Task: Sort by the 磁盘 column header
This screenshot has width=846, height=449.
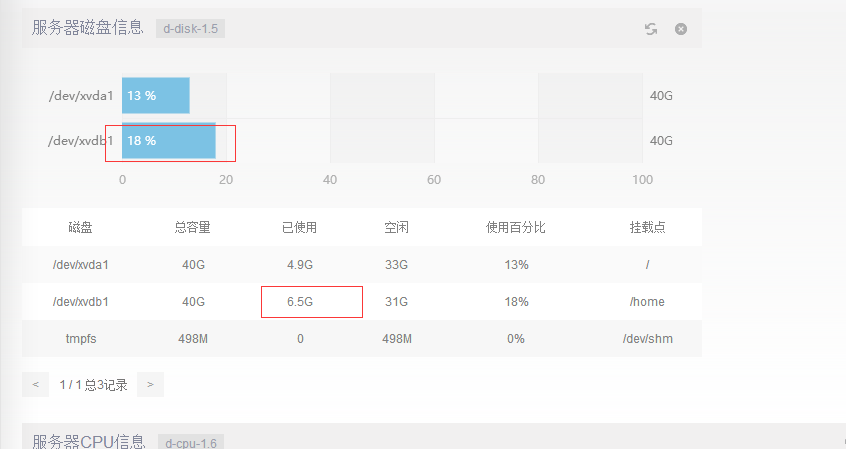Action: coord(81,228)
